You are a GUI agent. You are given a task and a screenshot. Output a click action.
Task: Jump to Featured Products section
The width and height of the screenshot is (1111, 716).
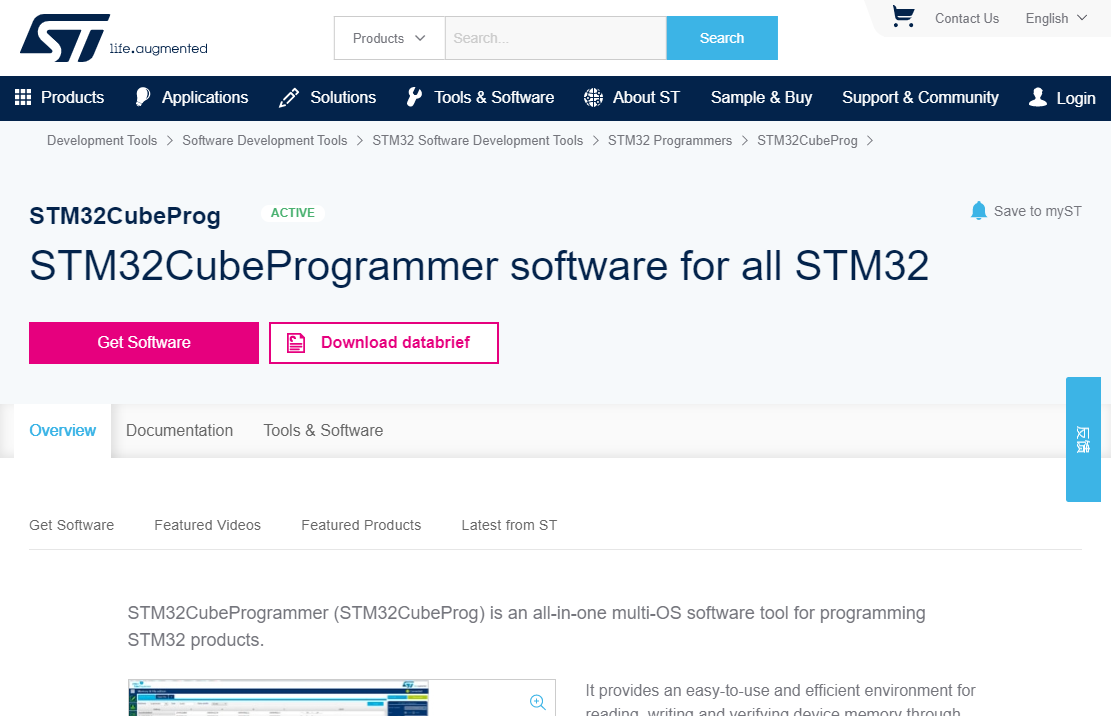click(361, 525)
